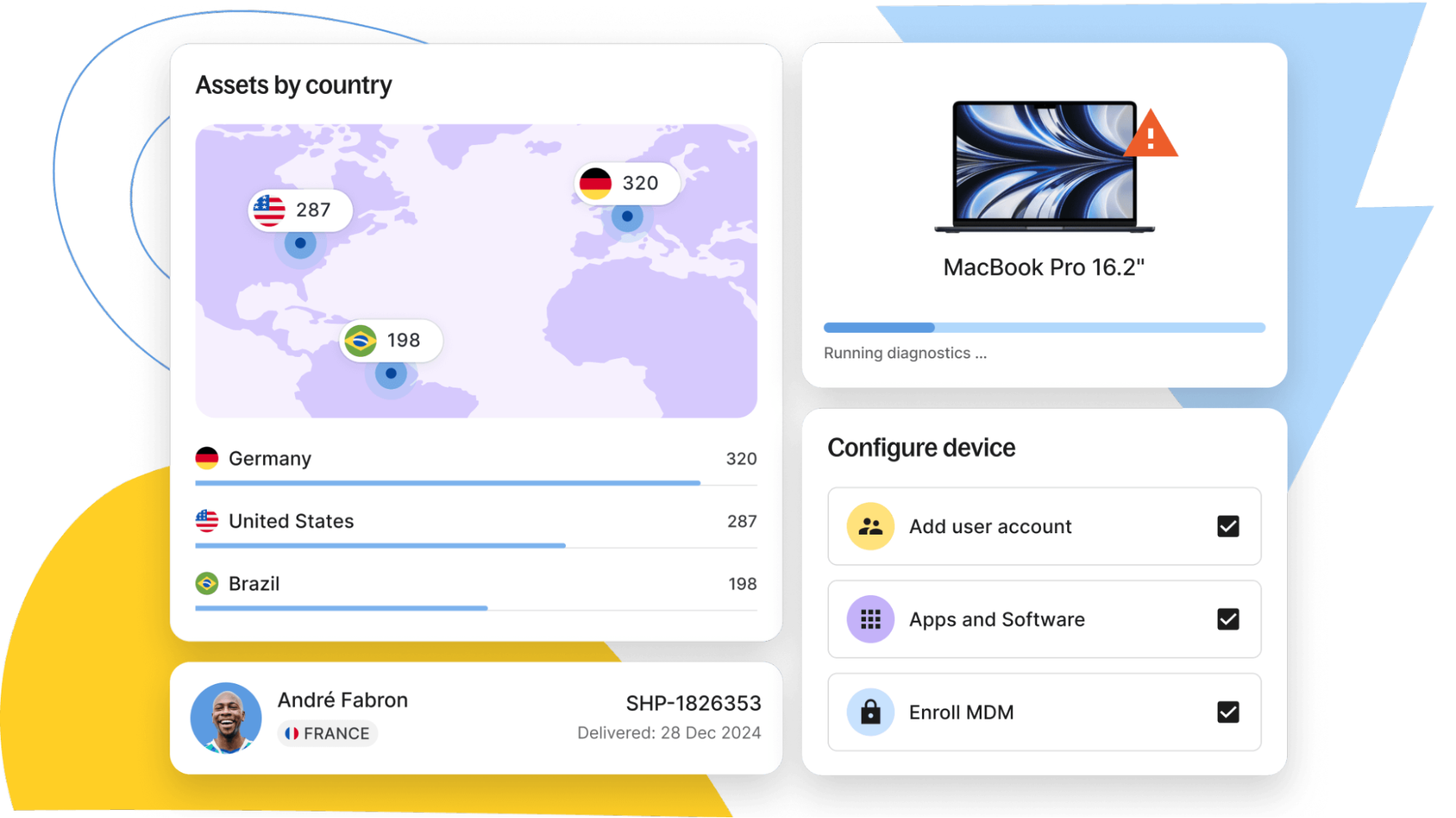1456x818 pixels.
Task: Click the Germany flag marker showing 320
Action: pos(627,184)
